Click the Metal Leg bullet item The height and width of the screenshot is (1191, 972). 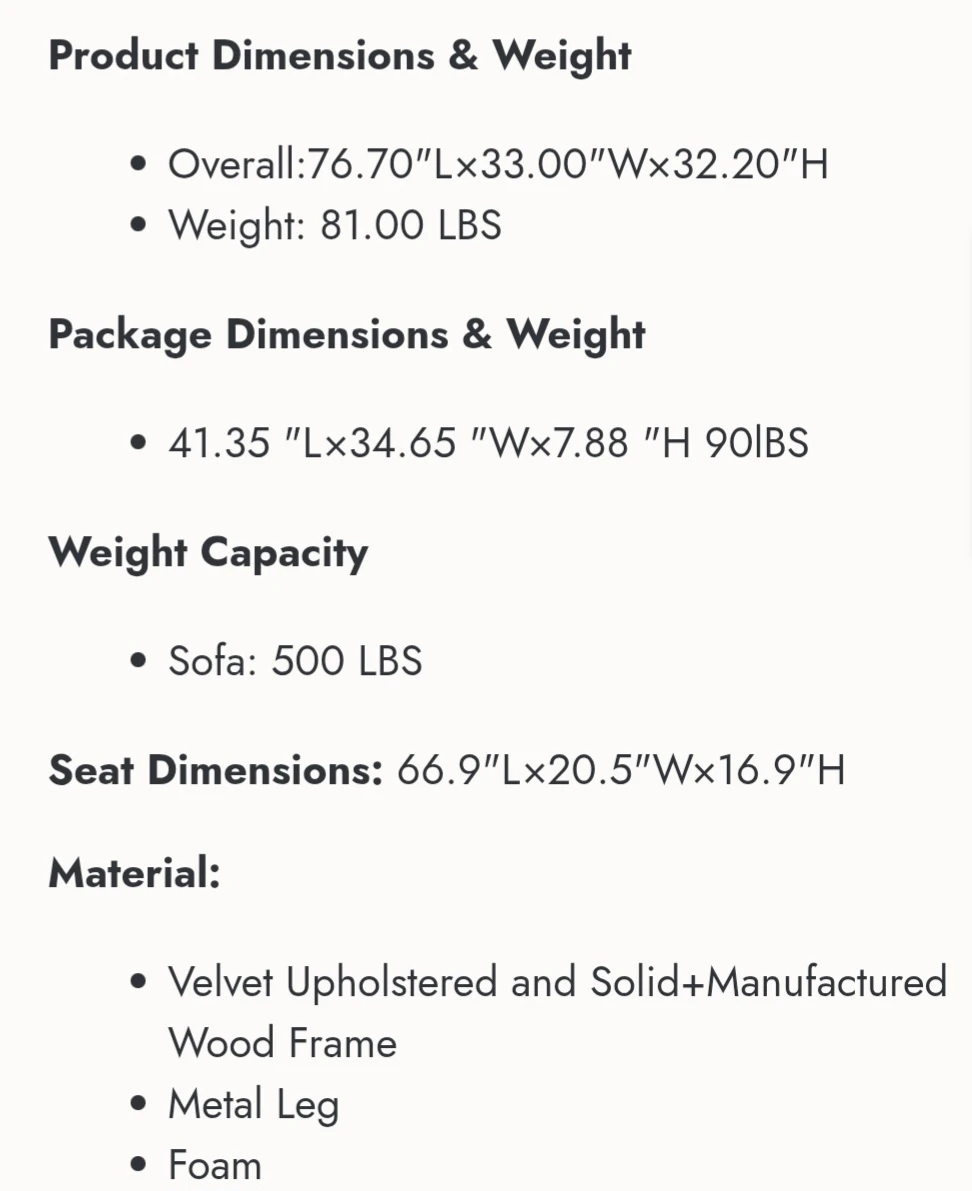(254, 1104)
